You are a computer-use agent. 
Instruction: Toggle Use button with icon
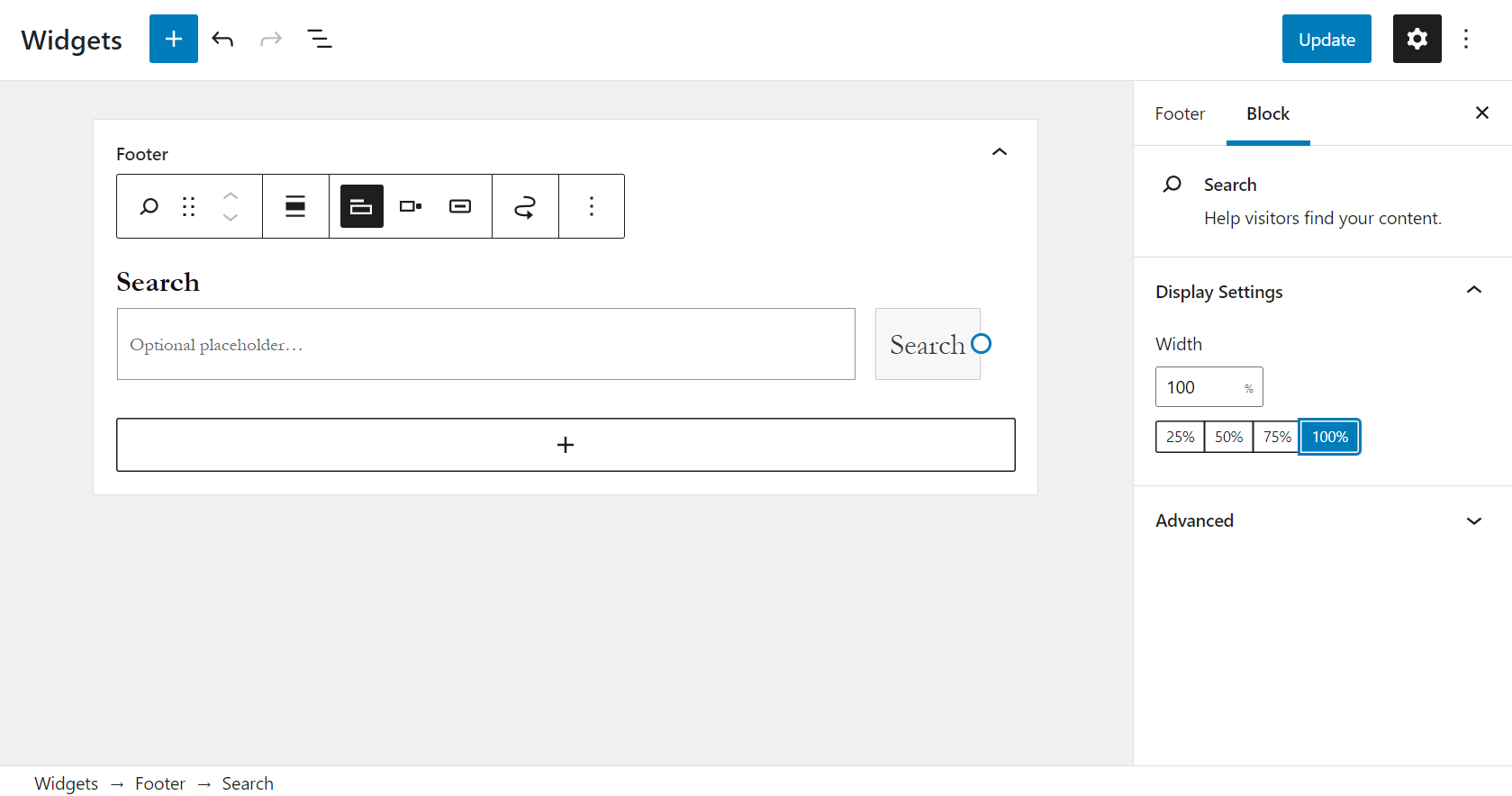[x=525, y=205]
